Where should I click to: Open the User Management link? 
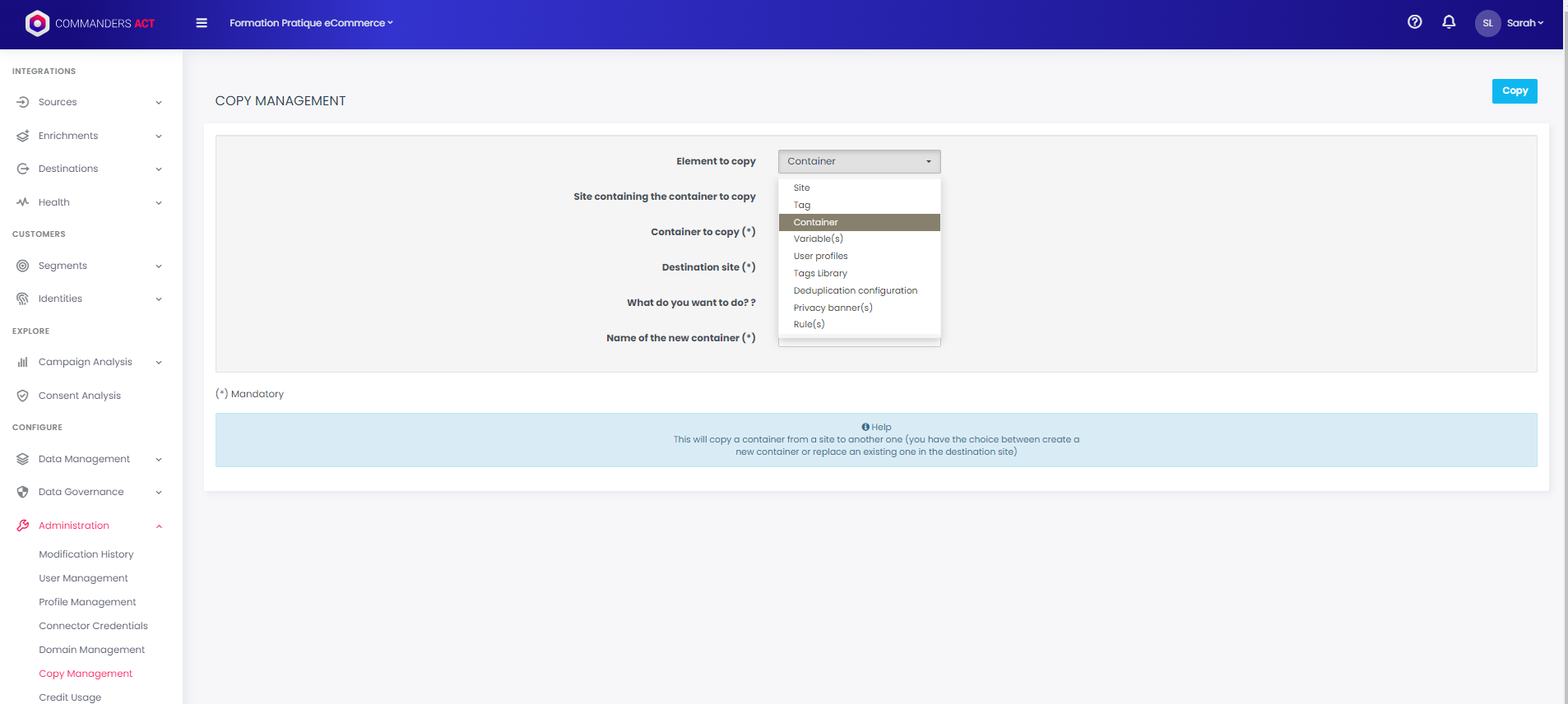[83, 578]
